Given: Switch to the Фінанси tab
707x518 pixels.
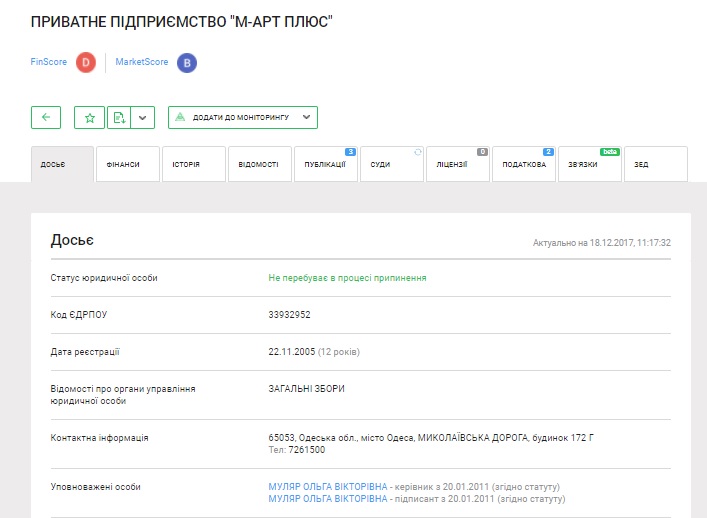Looking at the screenshot, I should (127, 165).
